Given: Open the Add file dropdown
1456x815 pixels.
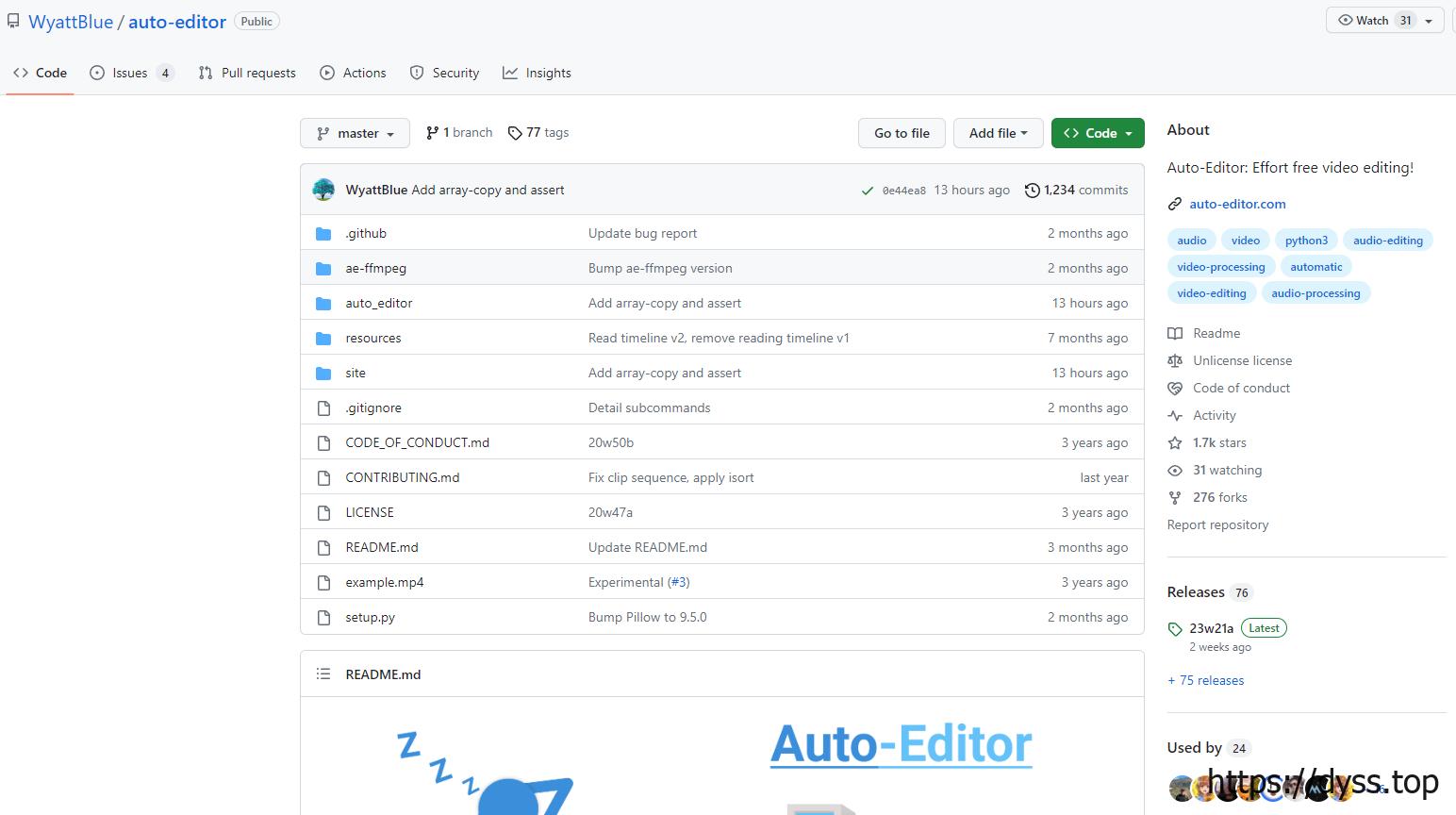Looking at the screenshot, I should [998, 133].
